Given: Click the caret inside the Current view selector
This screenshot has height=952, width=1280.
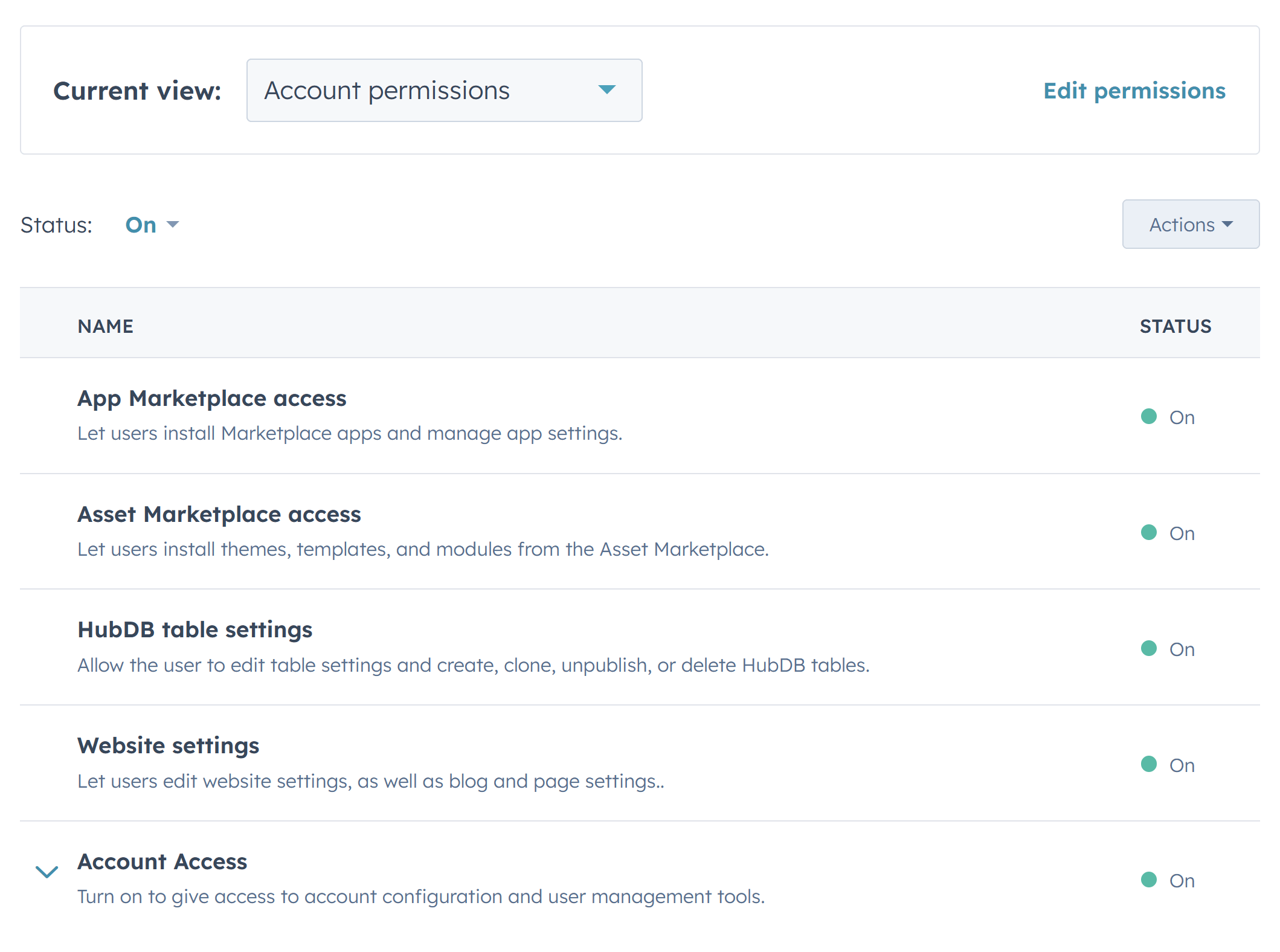Looking at the screenshot, I should tap(607, 90).
